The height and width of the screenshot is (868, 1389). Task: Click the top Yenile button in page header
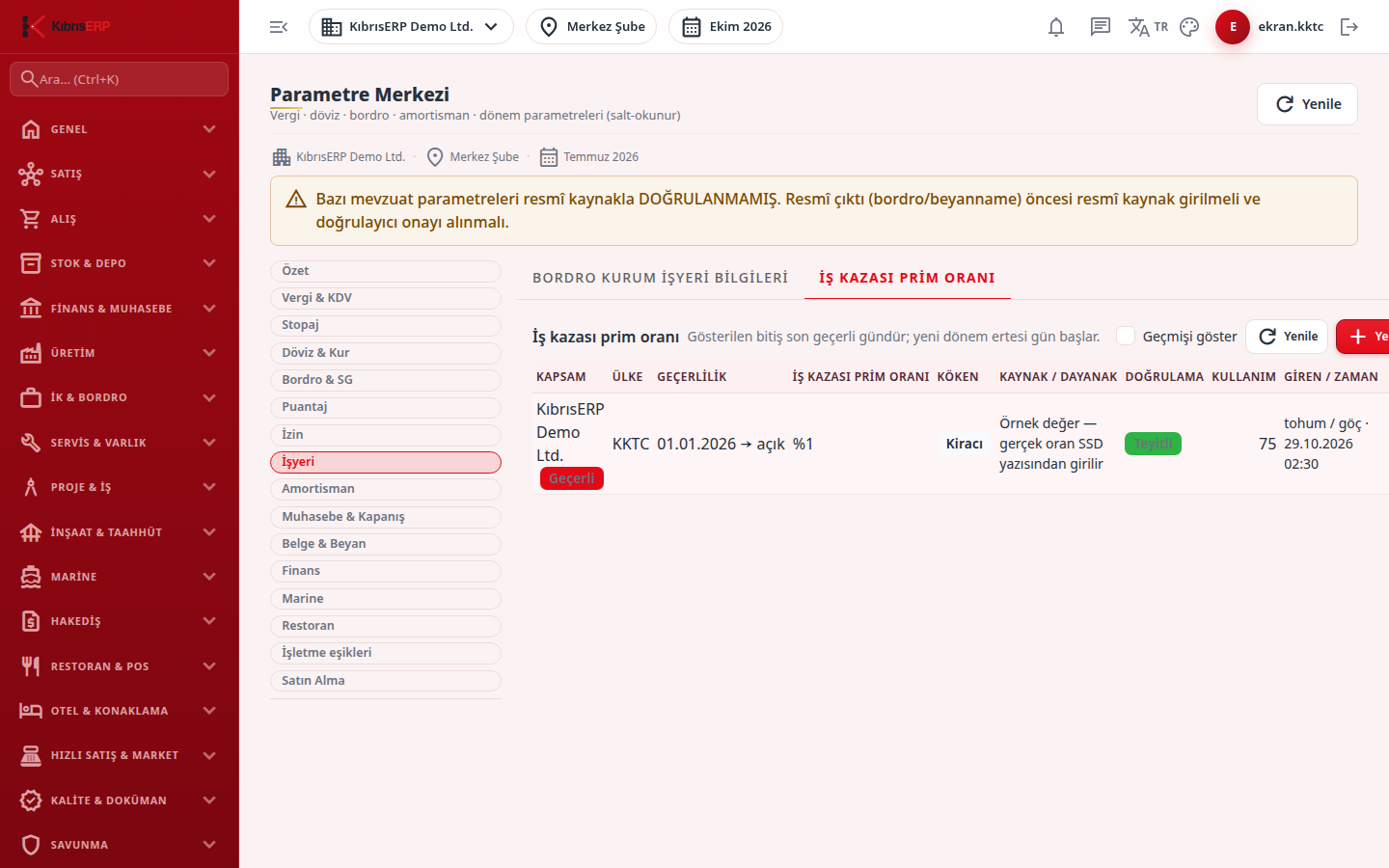(x=1307, y=104)
